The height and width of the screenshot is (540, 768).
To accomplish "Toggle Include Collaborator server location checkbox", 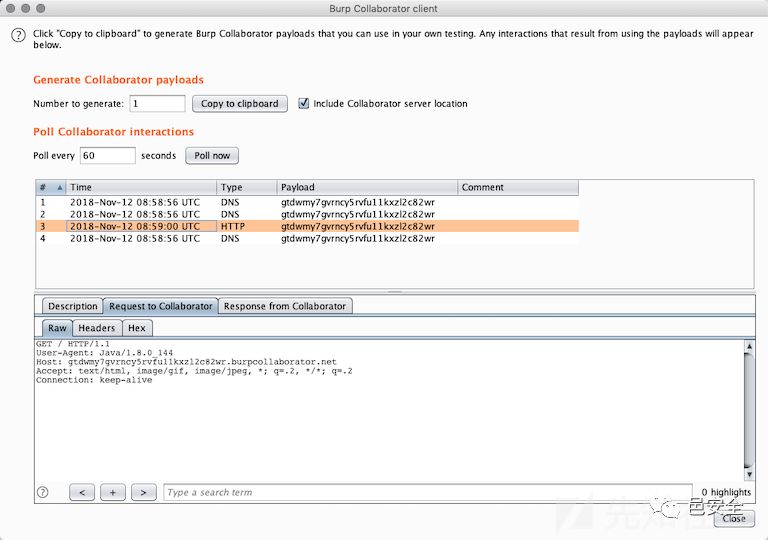I will click(x=304, y=103).
